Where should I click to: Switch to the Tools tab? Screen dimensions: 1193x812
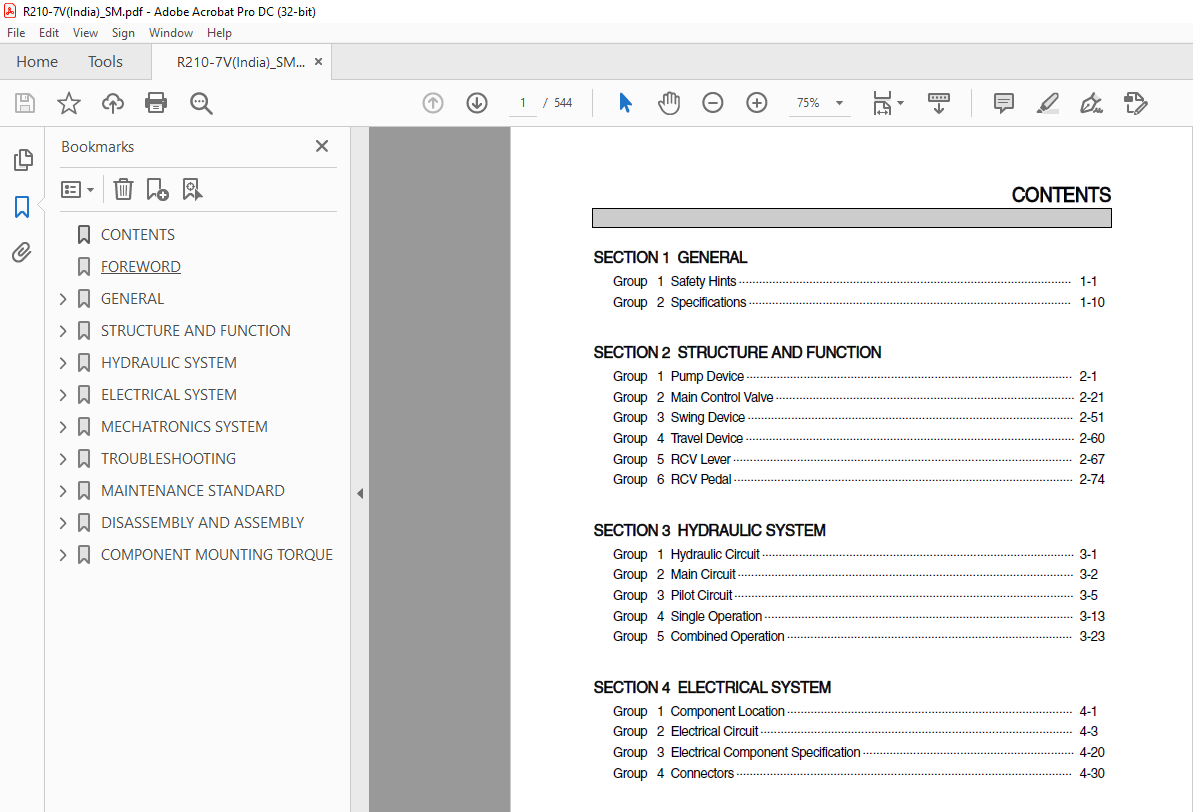(105, 62)
